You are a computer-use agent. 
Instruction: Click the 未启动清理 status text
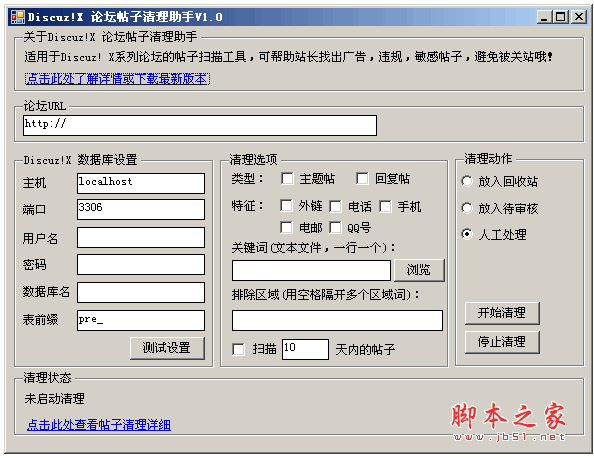tap(55, 399)
